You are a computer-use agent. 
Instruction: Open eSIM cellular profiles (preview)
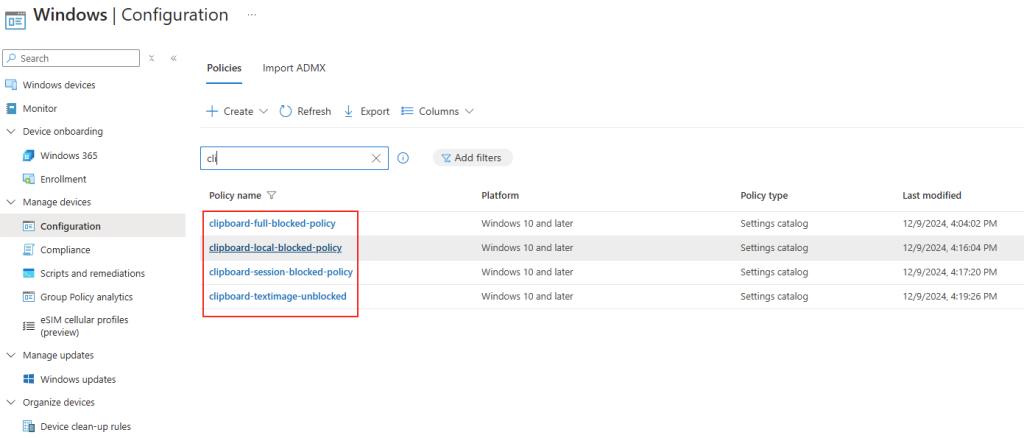click(84, 326)
